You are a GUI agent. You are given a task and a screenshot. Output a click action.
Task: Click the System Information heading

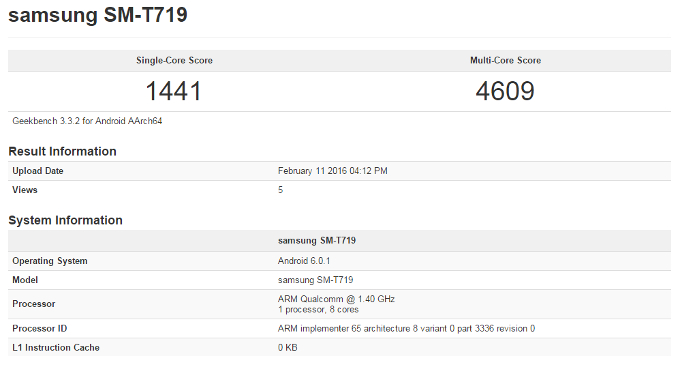pyautogui.click(x=65, y=220)
